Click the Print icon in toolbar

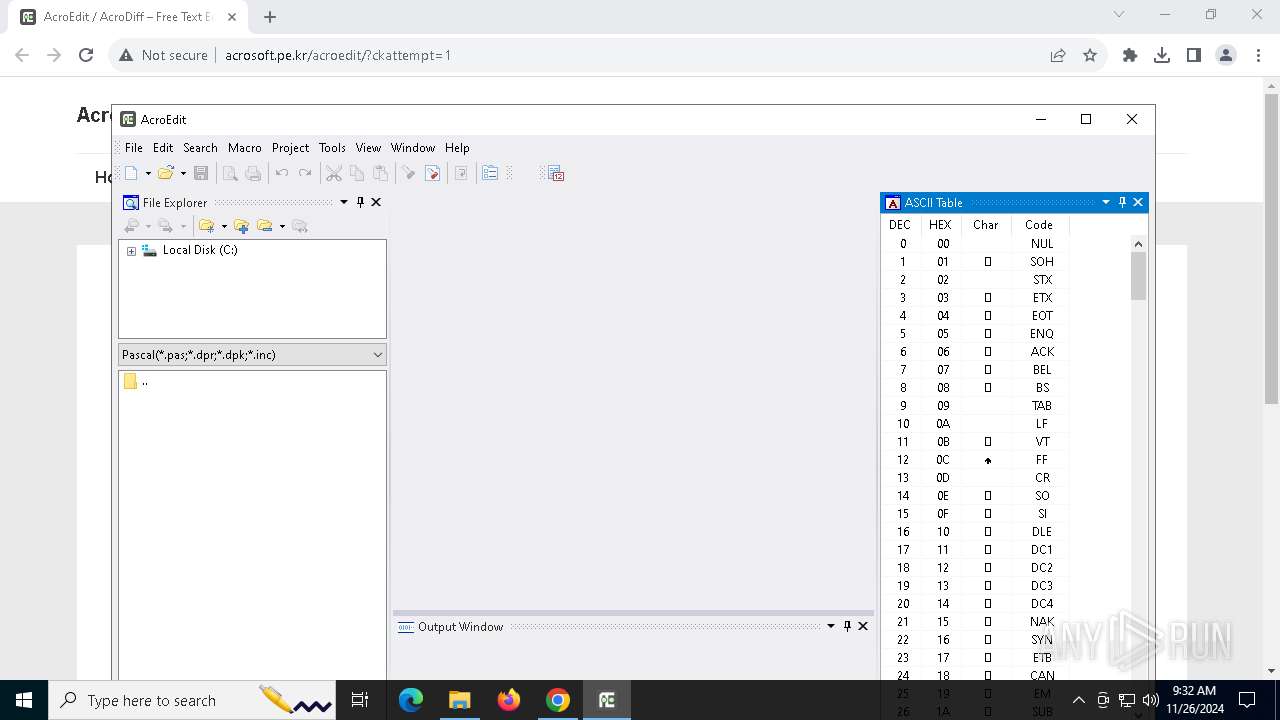click(x=253, y=173)
